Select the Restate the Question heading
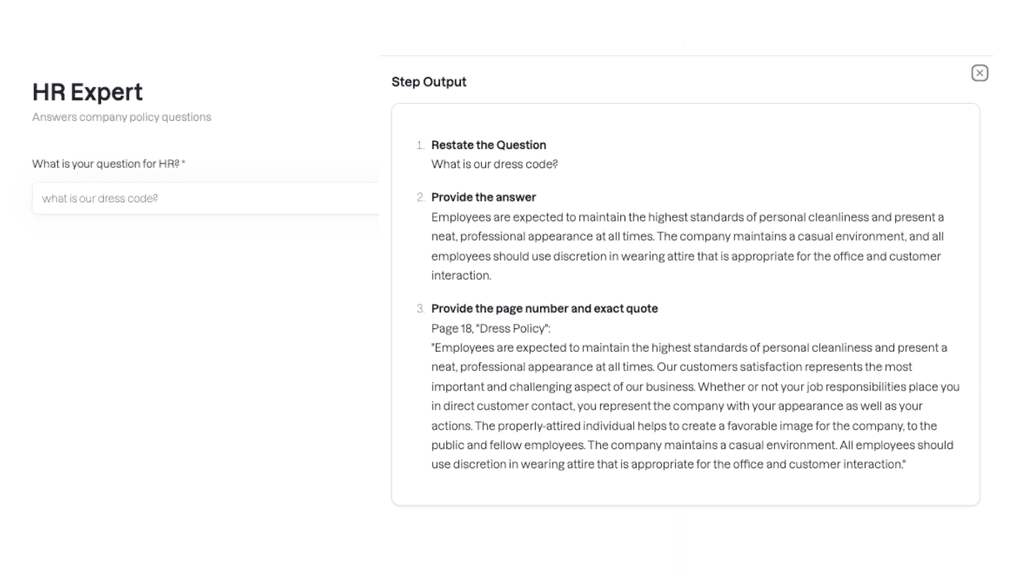 (x=488, y=145)
